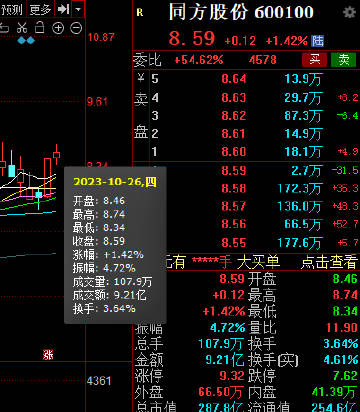Select buy price 8.56
The width and height of the screenshot is (360, 412).
pyautogui.click(x=234, y=224)
